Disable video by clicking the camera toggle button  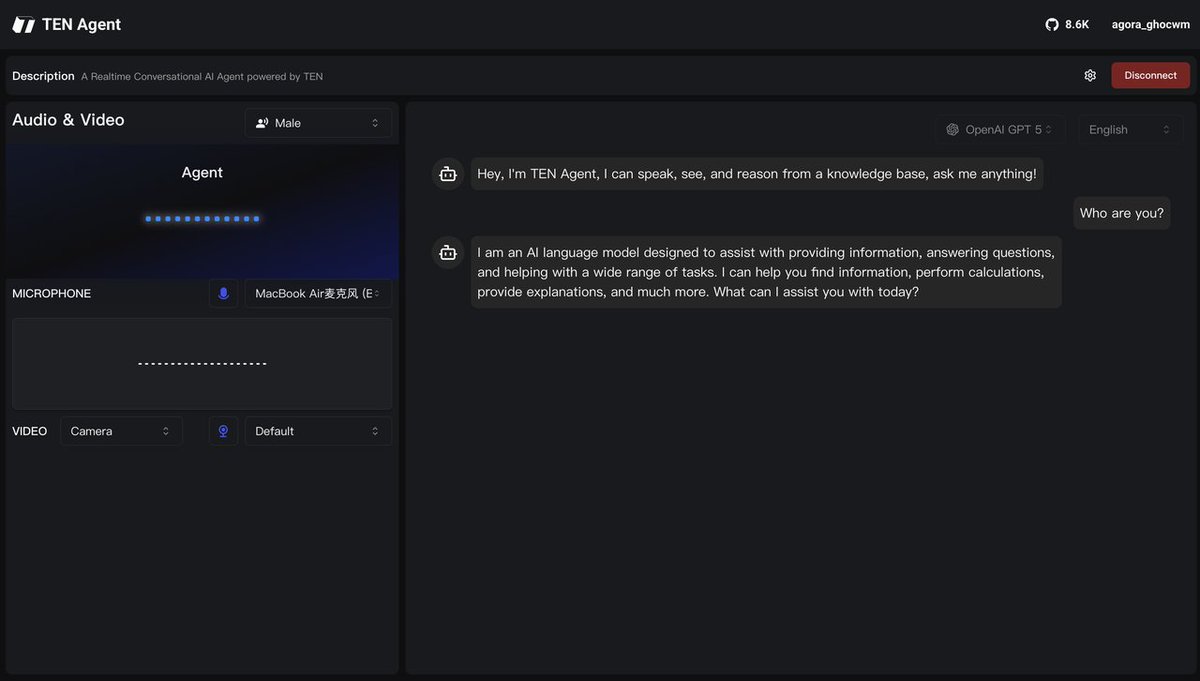coord(222,430)
